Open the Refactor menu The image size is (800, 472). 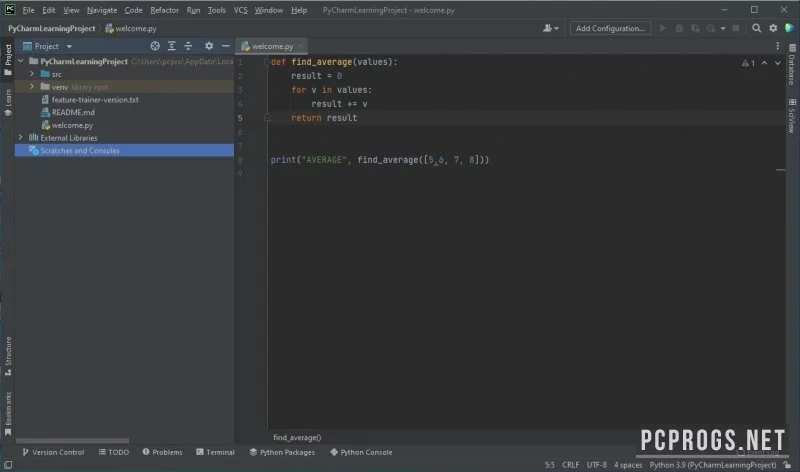(164, 10)
